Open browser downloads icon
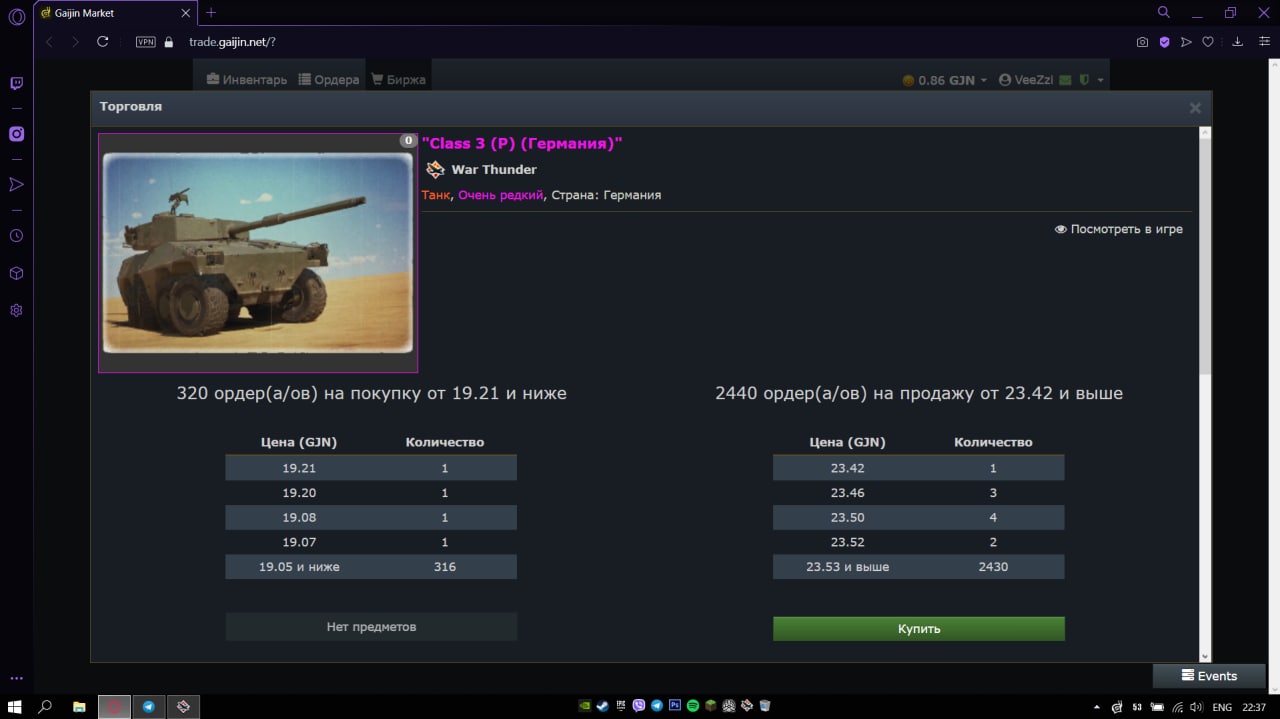The image size is (1280, 719). (1238, 42)
